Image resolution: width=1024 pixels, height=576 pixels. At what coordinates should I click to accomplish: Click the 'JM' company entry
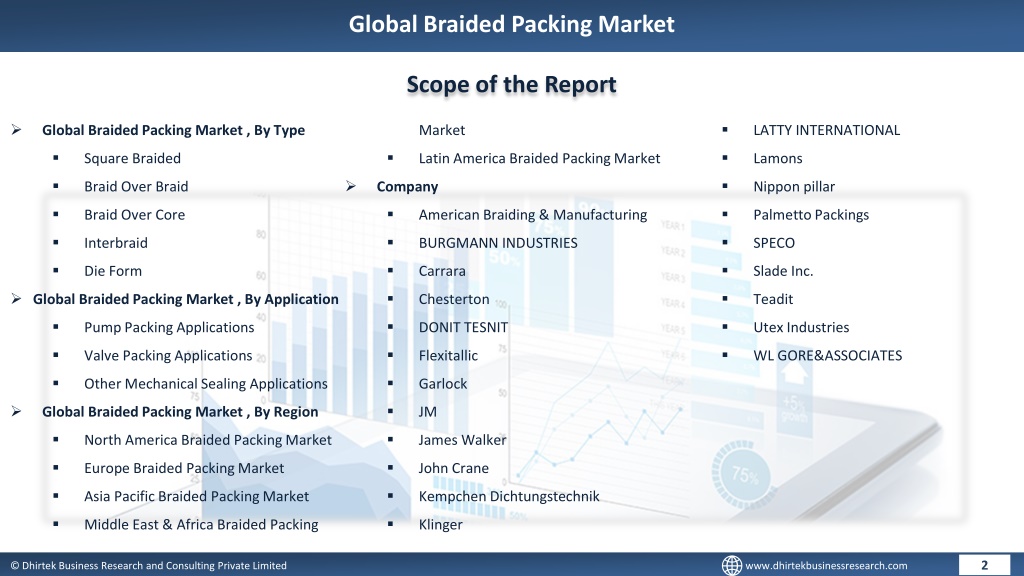428,411
